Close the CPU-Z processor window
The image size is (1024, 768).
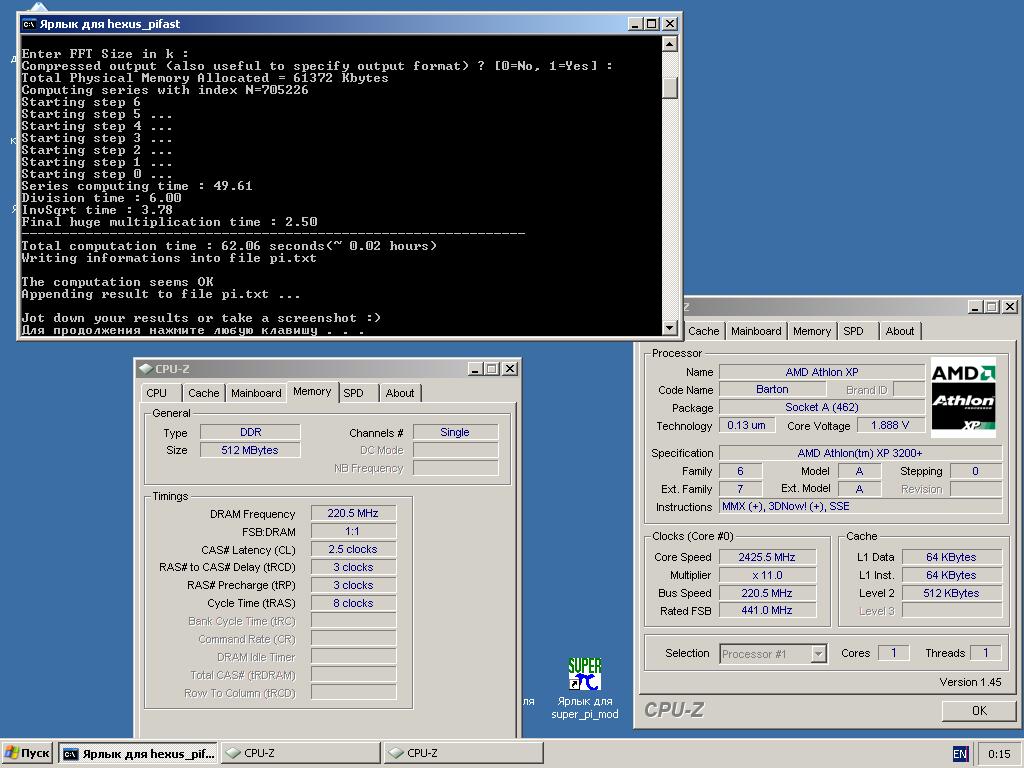1010,306
